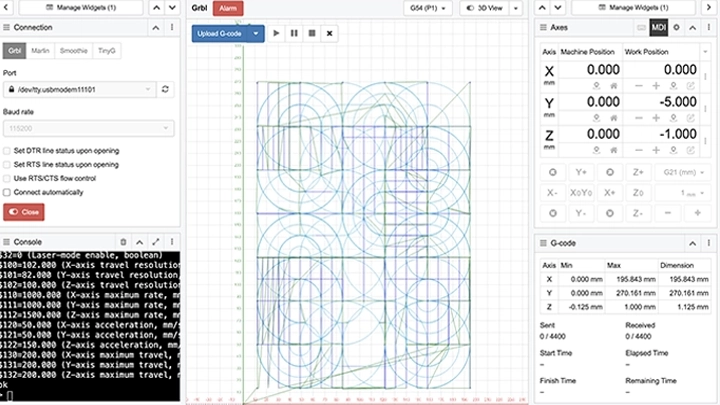
Task: Clear the Console with trash icon
Action: (x=123, y=242)
